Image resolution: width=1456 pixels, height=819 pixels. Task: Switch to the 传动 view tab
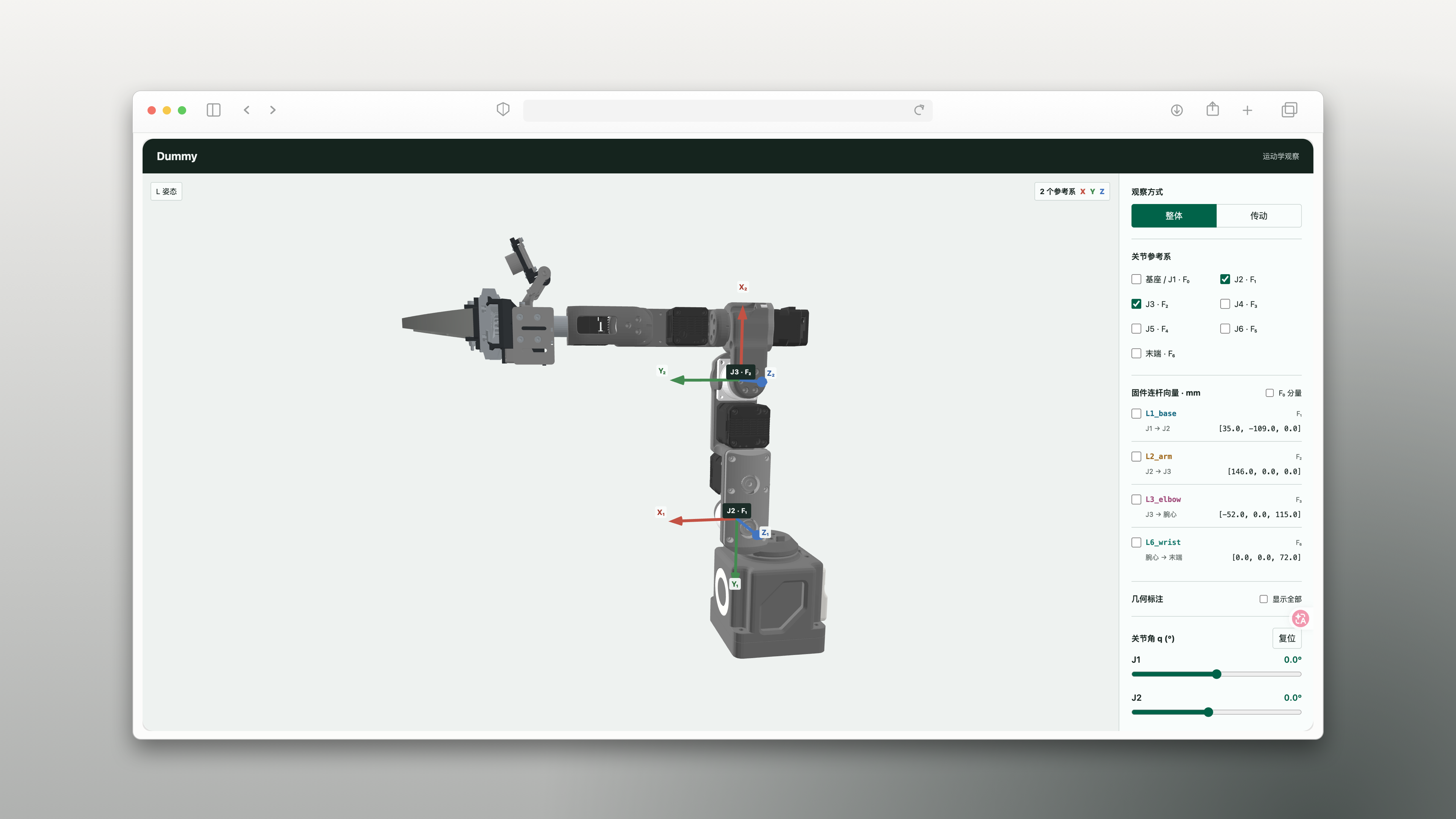click(x=1259, y=216)
